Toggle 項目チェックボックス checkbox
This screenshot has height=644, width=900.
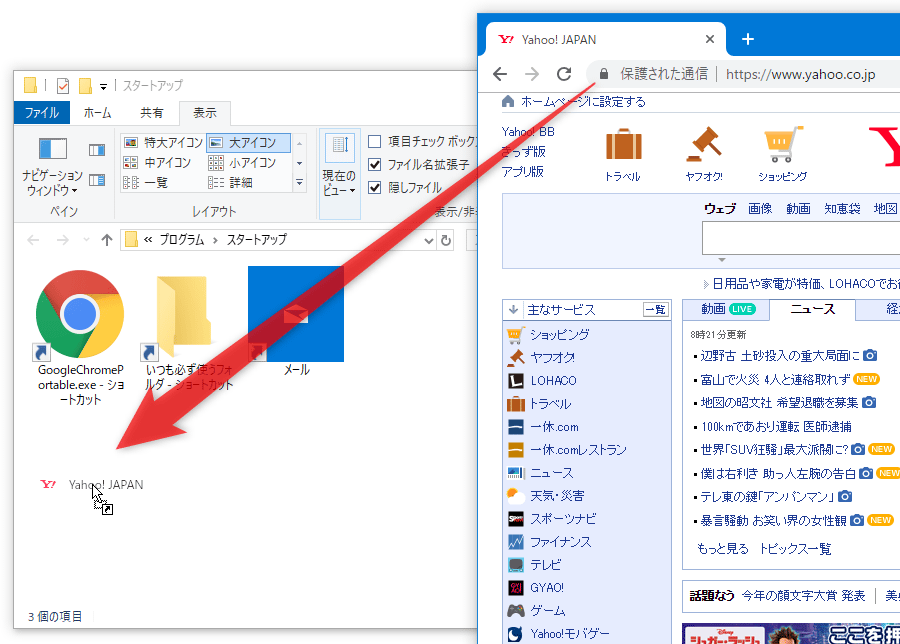click(x=374, y=141)
